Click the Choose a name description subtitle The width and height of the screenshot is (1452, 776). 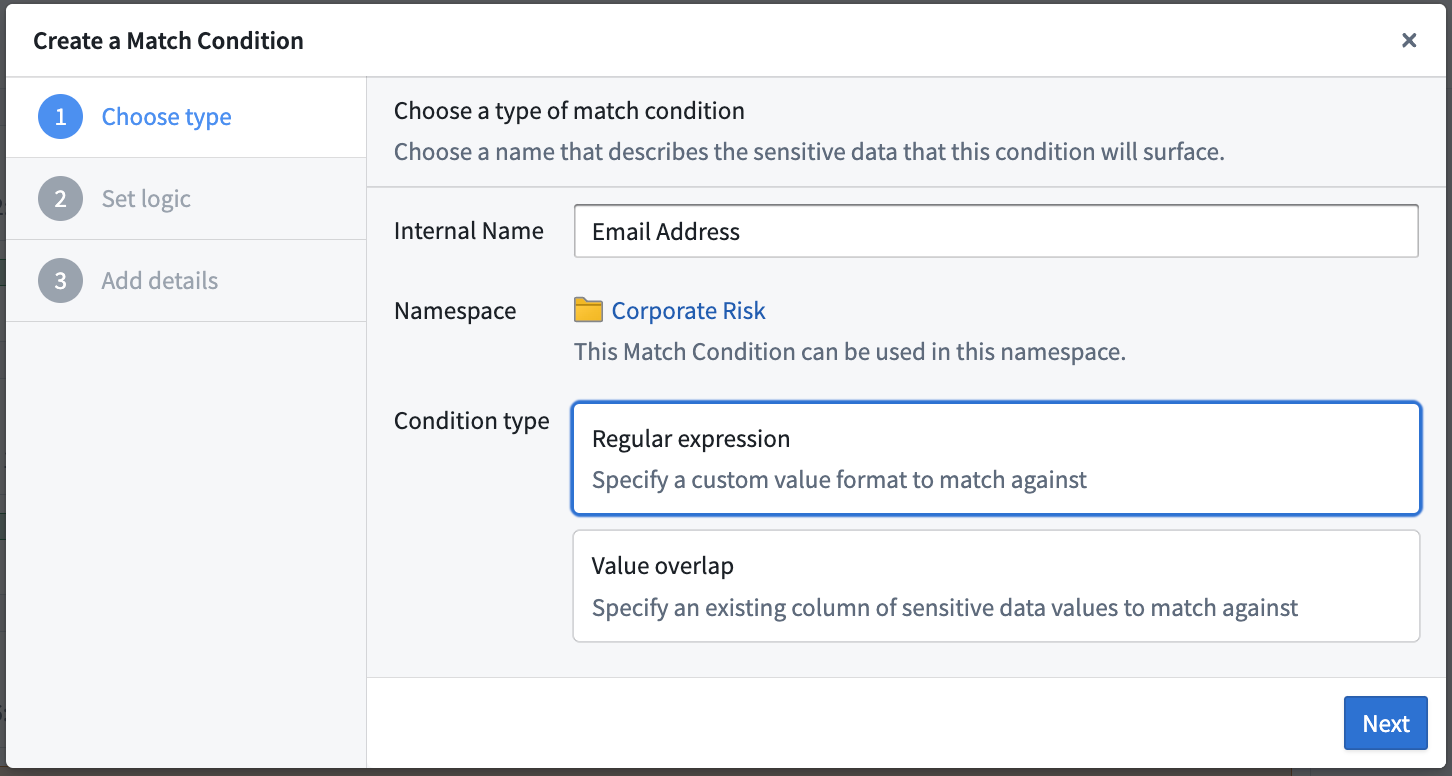(809, 152)
